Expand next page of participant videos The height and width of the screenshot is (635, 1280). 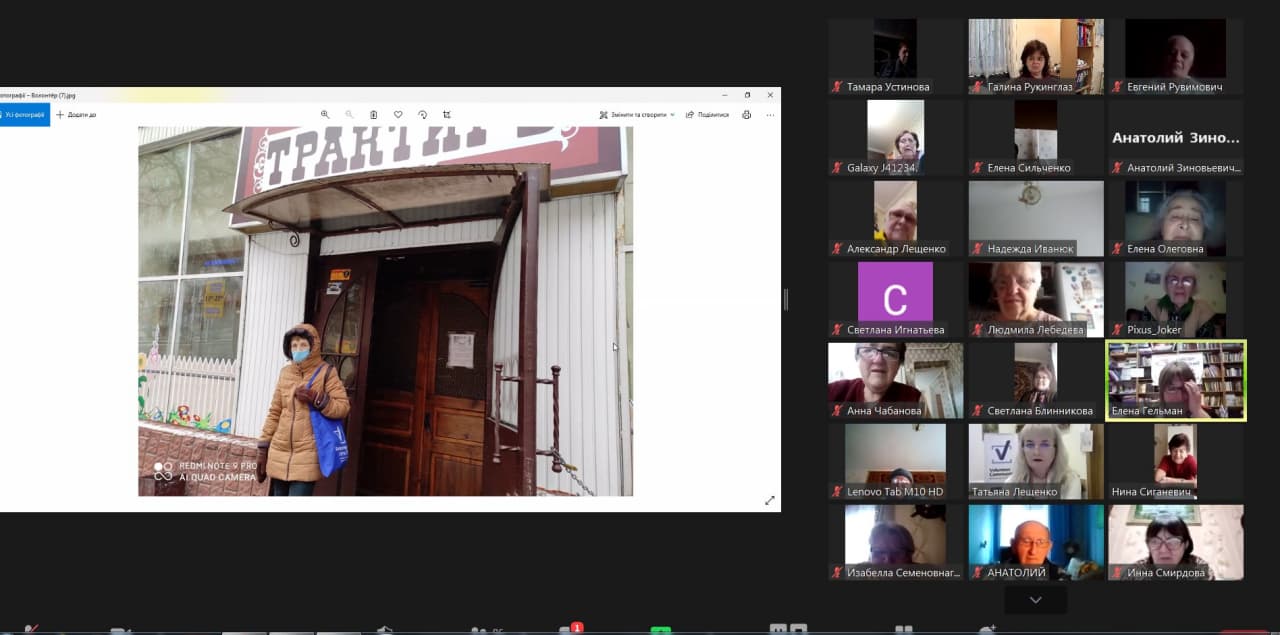(x=1035, y=600)
